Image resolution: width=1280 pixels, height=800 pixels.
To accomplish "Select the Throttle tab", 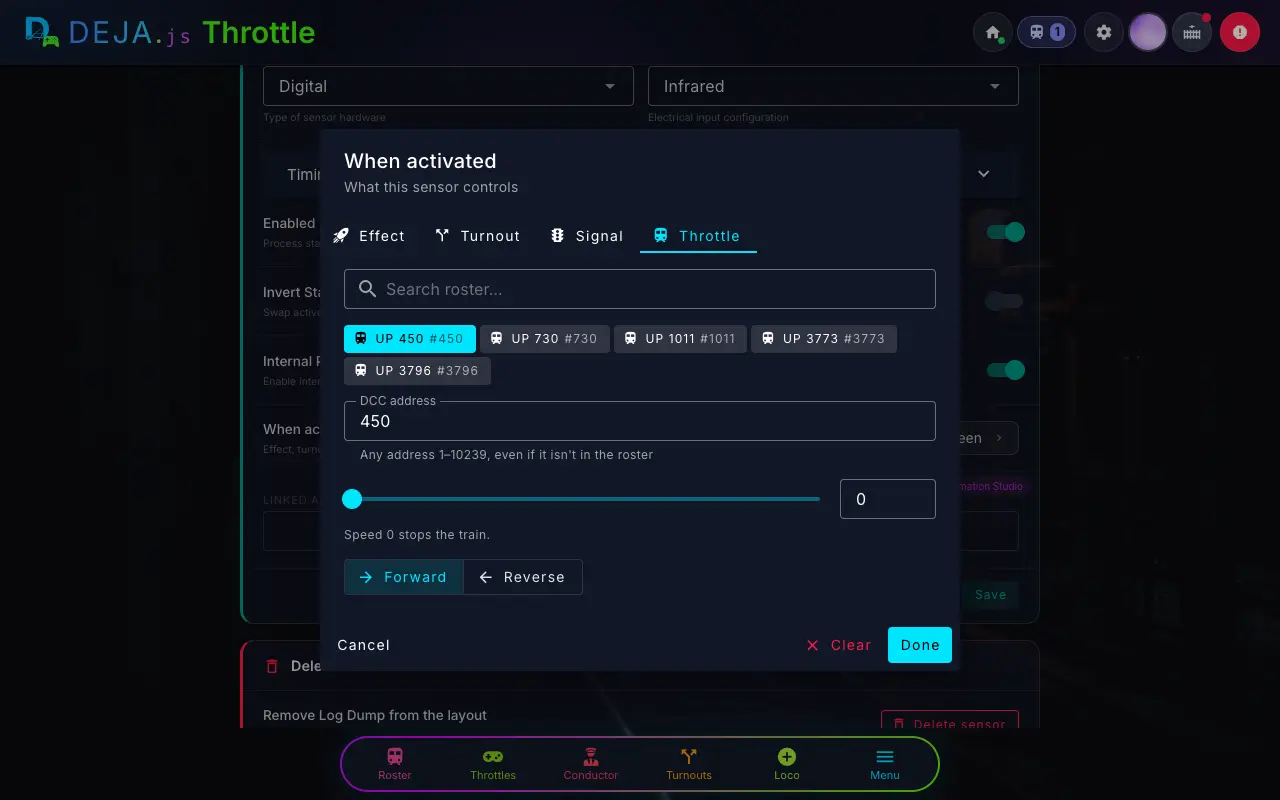I will [698, 236].
